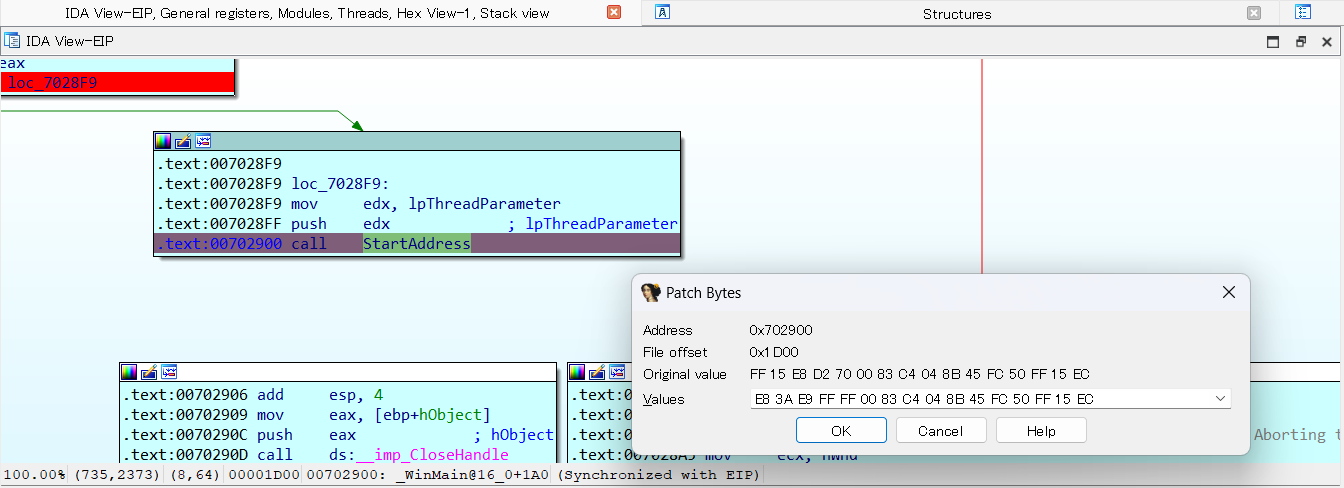This screenshot has width=1344, height=488.
Task: Click the highlighted StartAddress operand
Action: tap(416, 244)
